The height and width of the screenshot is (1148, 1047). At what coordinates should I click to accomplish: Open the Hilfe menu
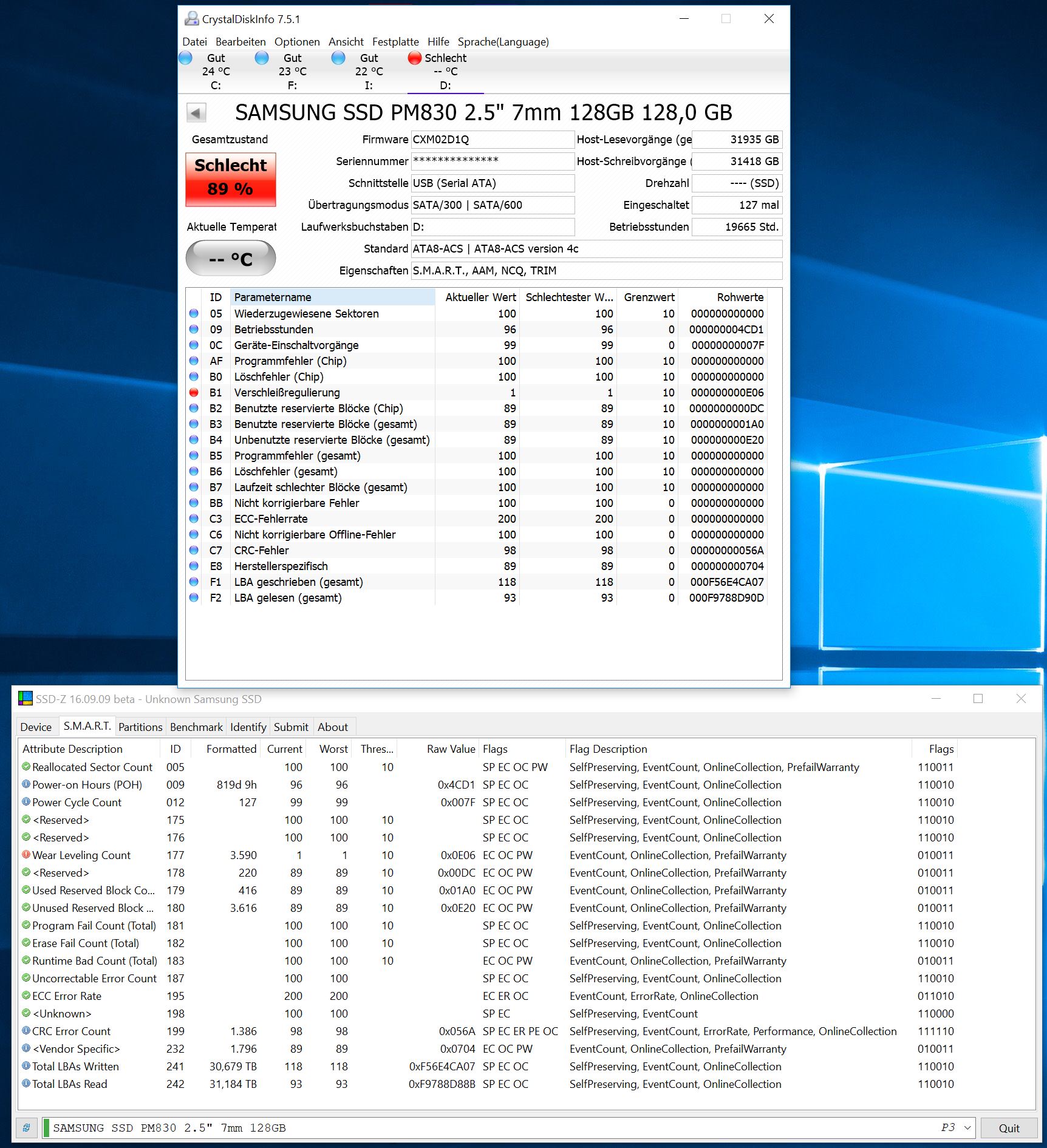pyautogui.click(x=438, y=42)
